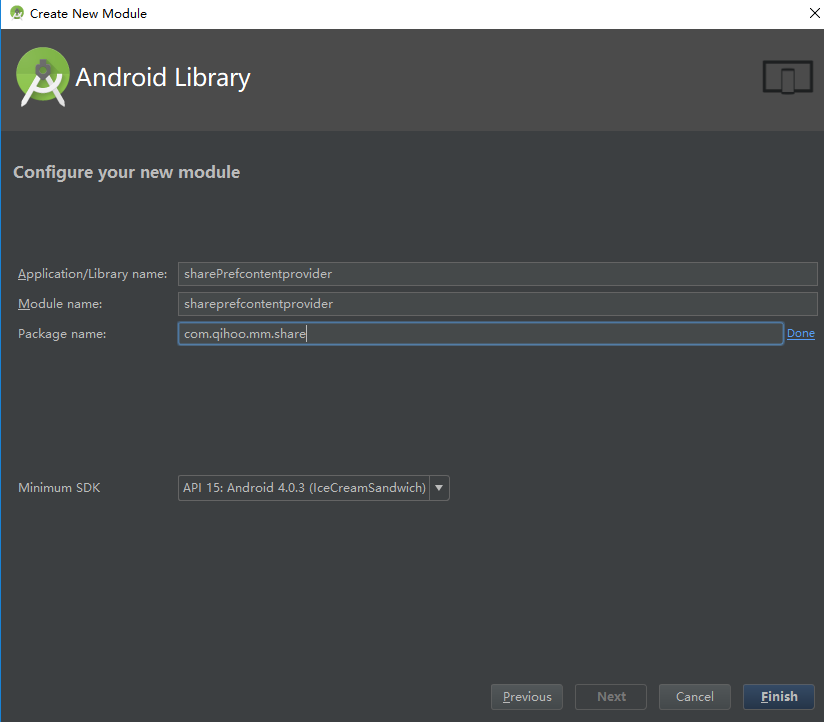Click the 'Module name:' label

click(x=60, y=304)
